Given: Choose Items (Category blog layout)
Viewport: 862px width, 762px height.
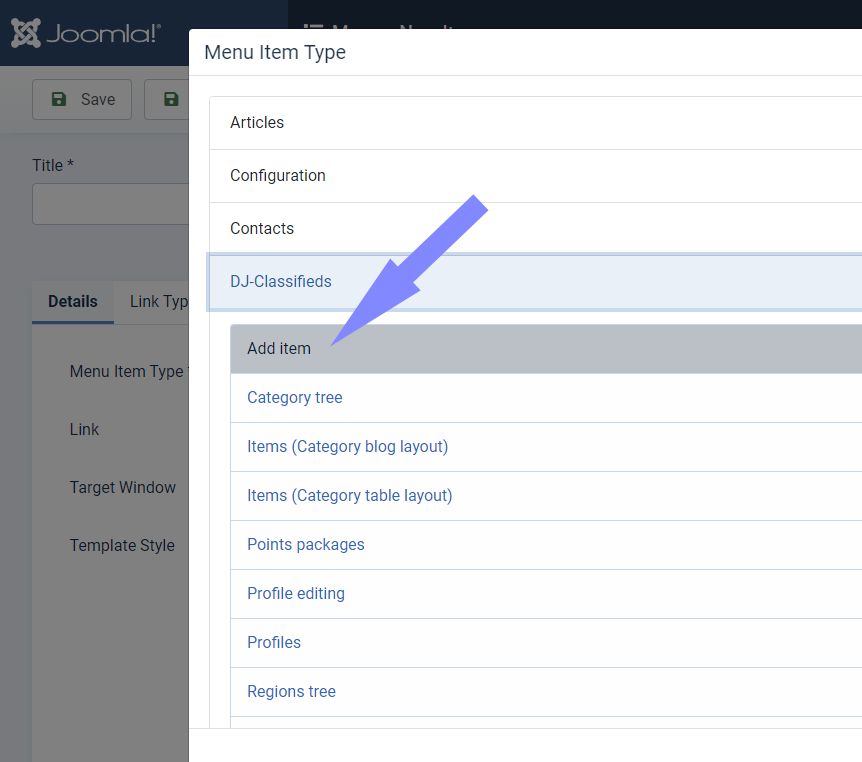Looking at the screenshot, I should click(x=546, y=447).
